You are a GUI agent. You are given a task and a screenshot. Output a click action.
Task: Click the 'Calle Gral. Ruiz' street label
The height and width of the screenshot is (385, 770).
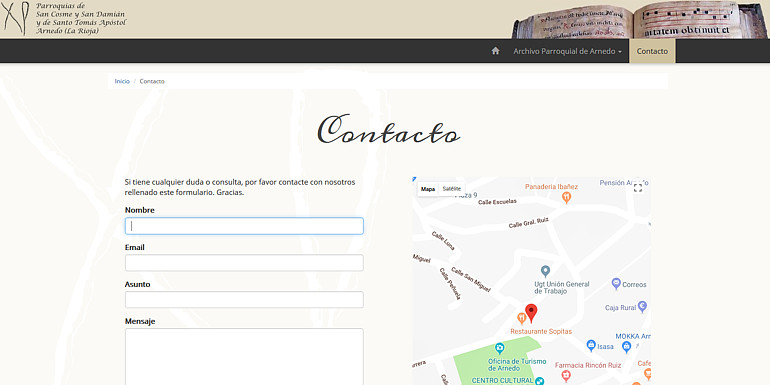tap(528, 222)
